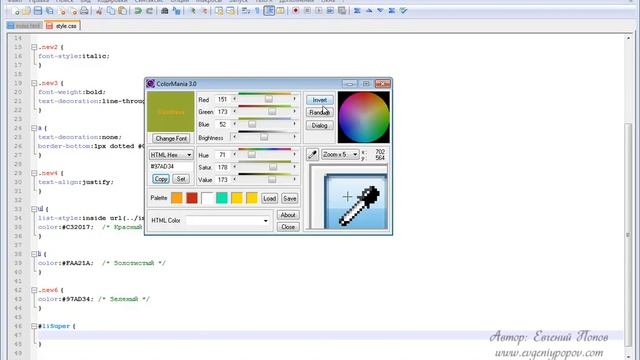Collapse the .new6 block fold marker
The width and height of the screenshot is (640, 360).
tap(34, 290)
